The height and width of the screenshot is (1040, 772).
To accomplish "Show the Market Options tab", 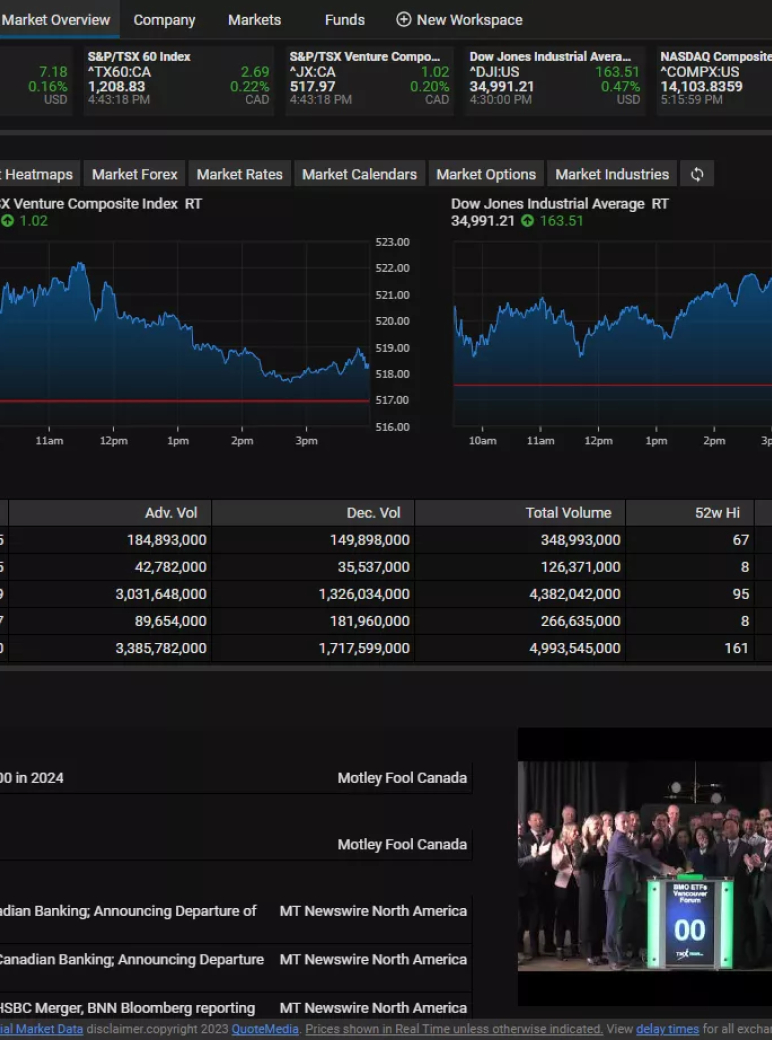I will pos(486,174).
